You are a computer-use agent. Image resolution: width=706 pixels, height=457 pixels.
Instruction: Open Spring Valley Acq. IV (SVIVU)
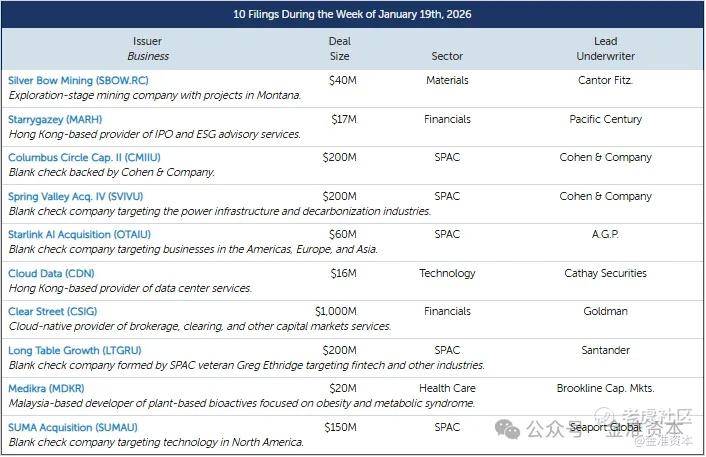[73, 196]
